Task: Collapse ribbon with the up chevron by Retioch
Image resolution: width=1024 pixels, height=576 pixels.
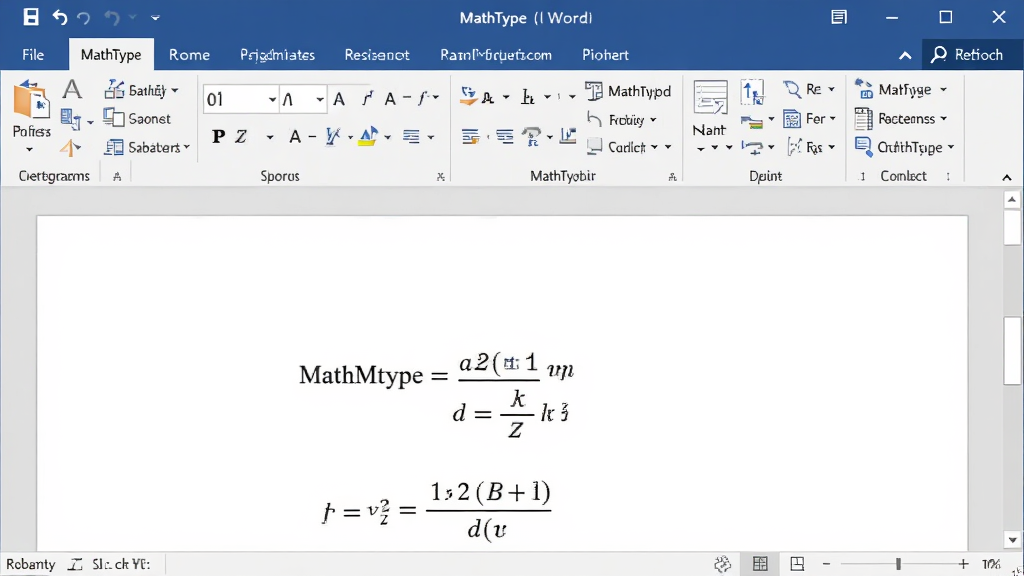Action: point(905,56)
